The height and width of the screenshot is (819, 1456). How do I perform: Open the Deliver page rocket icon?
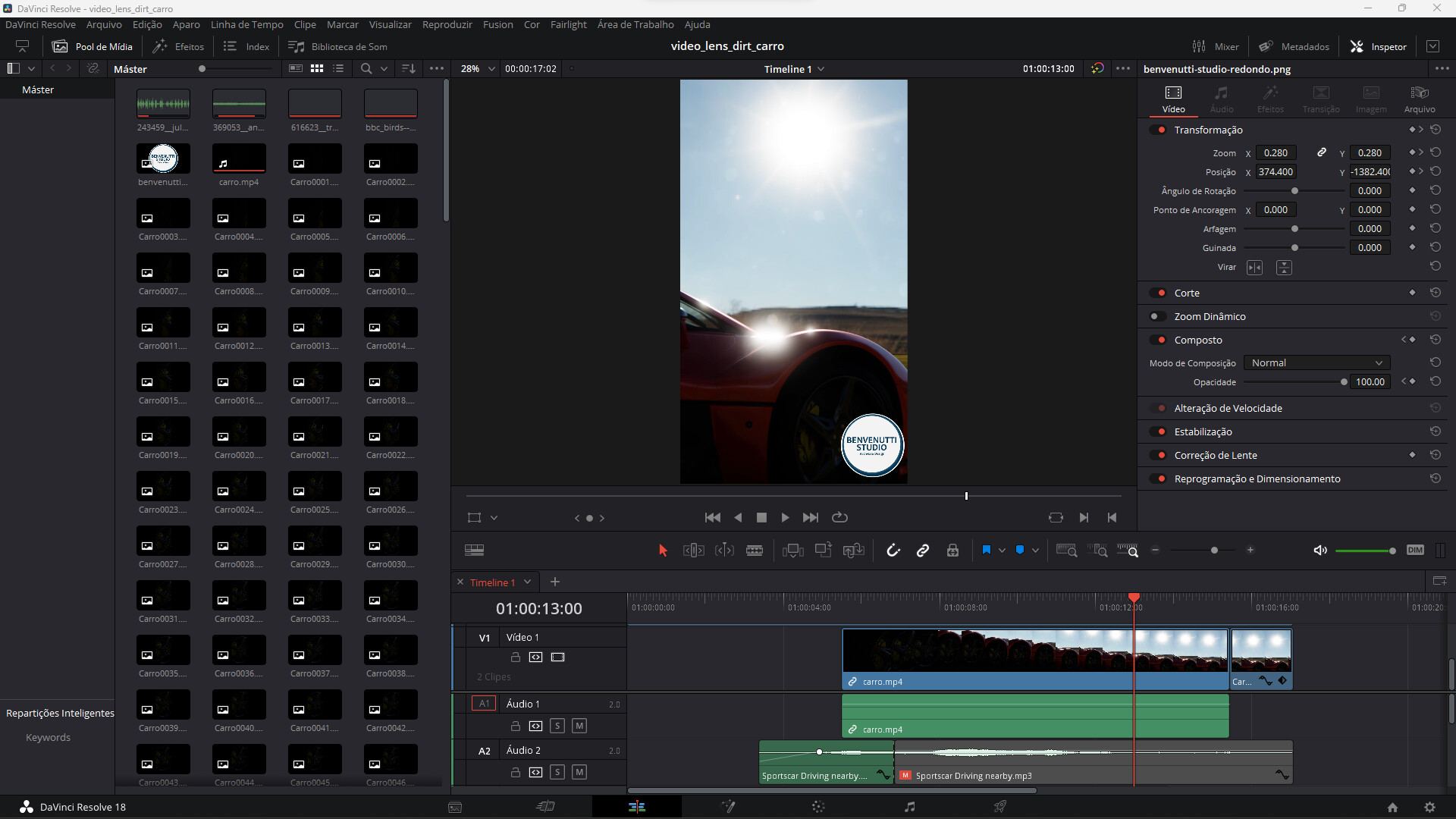point(1000,806)
